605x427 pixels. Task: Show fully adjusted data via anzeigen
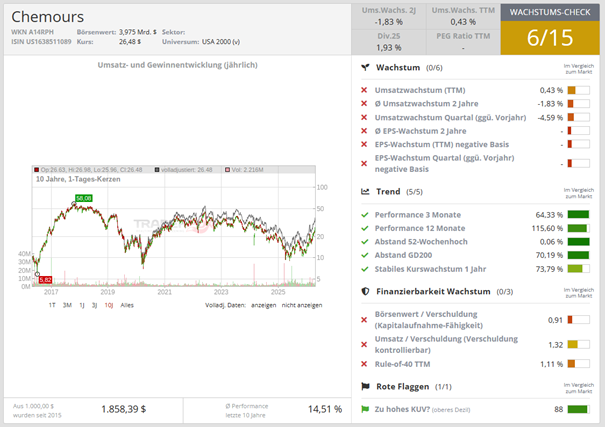264,305
